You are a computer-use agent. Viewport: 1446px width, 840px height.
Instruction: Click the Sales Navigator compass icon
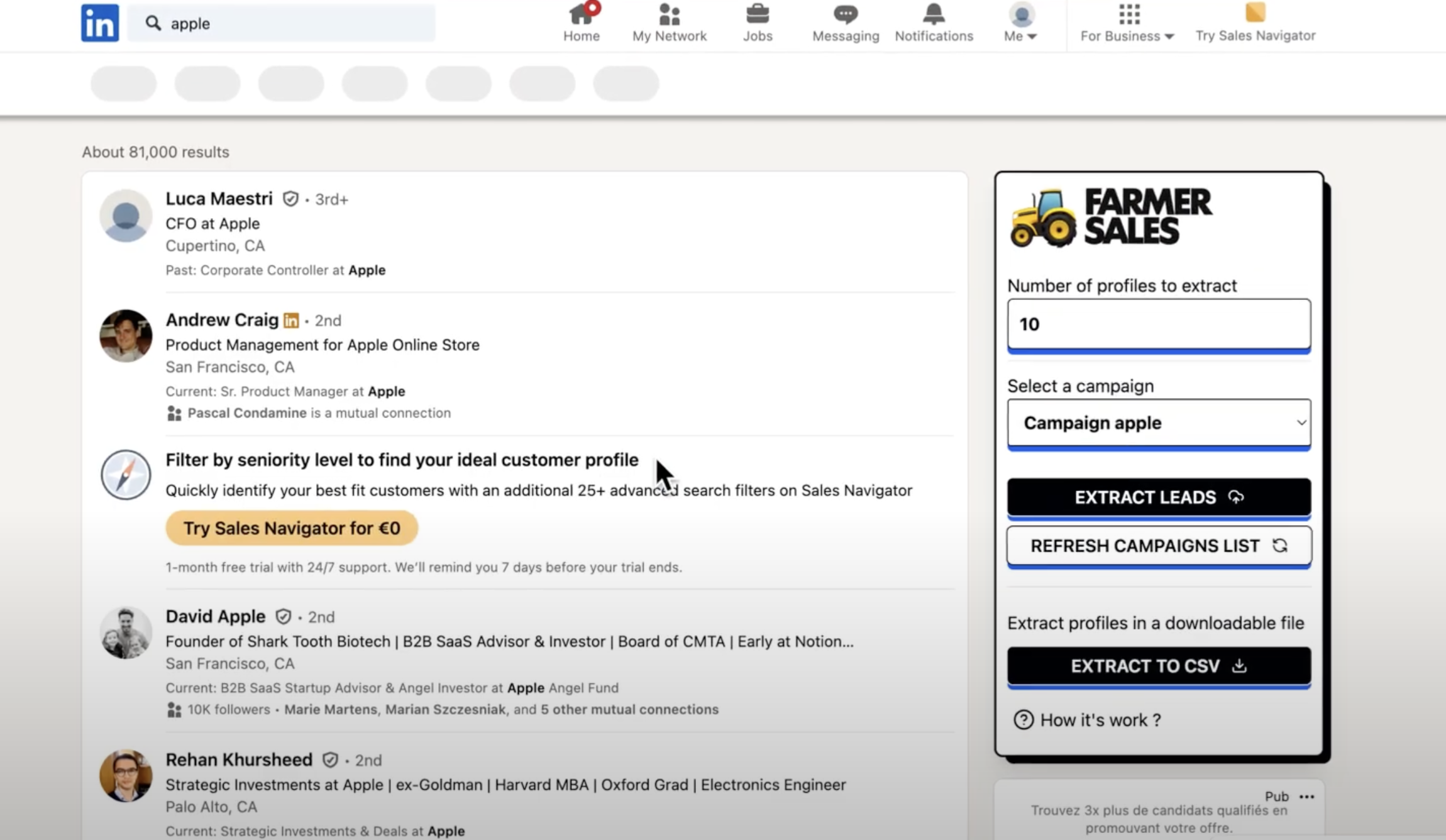click(126, 475)
